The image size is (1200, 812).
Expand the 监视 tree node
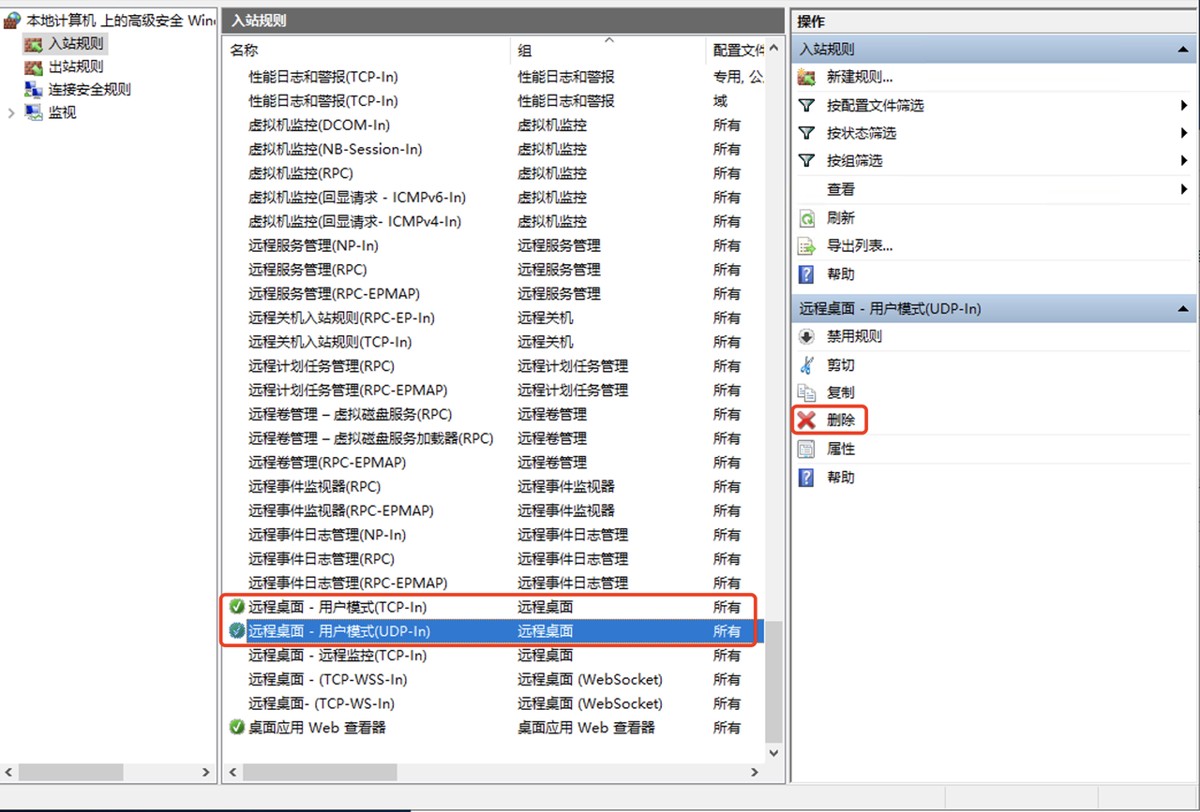[x=12, y=113]
